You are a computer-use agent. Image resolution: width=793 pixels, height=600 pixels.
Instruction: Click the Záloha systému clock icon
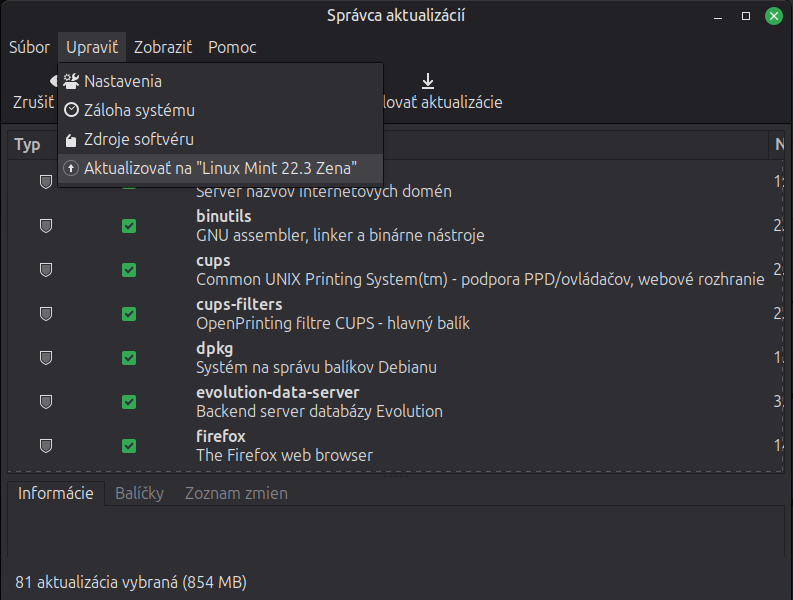(71, 110)
